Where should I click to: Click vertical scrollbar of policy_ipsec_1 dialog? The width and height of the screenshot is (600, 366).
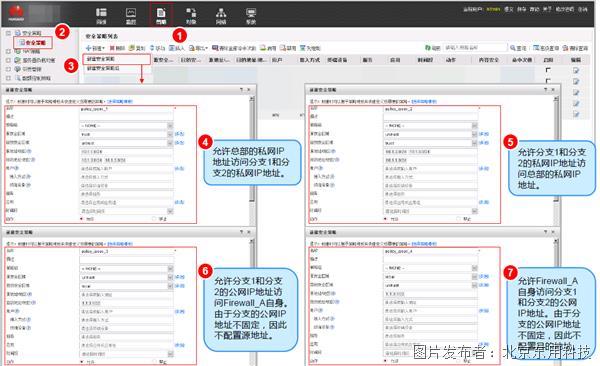click(251, 161)
